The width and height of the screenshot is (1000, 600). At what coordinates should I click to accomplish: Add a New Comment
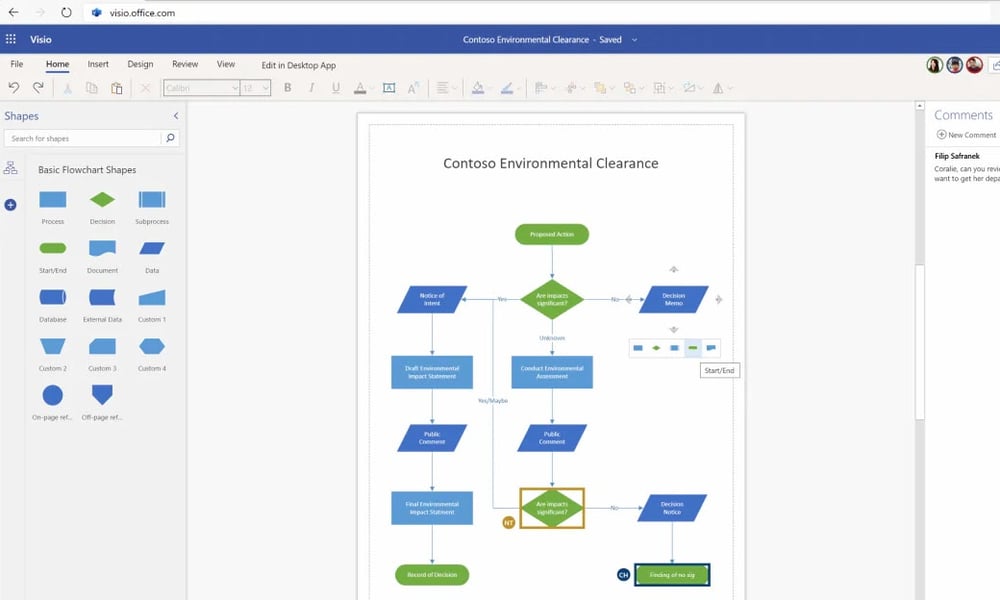(x=966, y=135)
